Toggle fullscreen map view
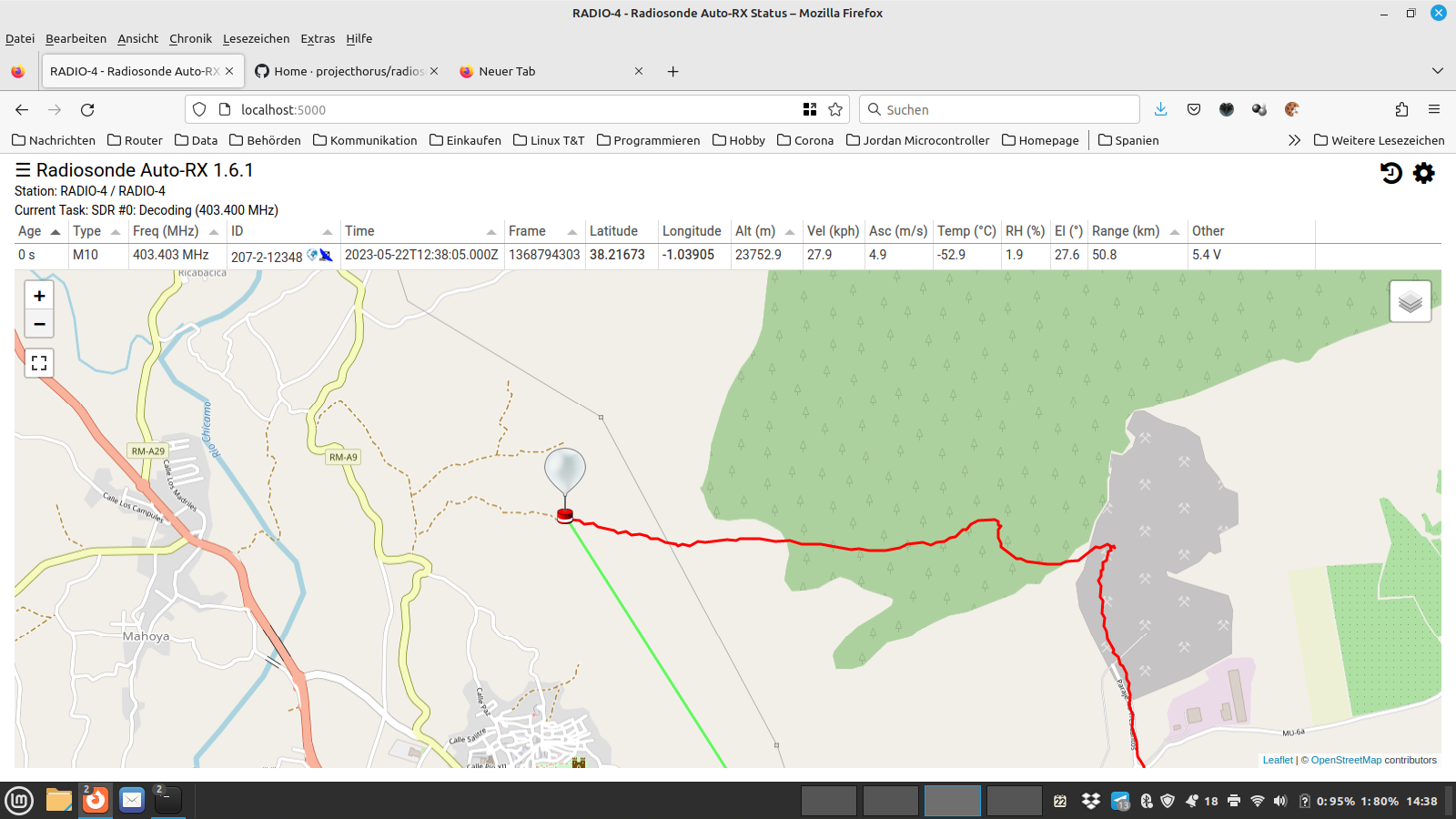This screenshot has width=1456, height=819. coord(39,363)
